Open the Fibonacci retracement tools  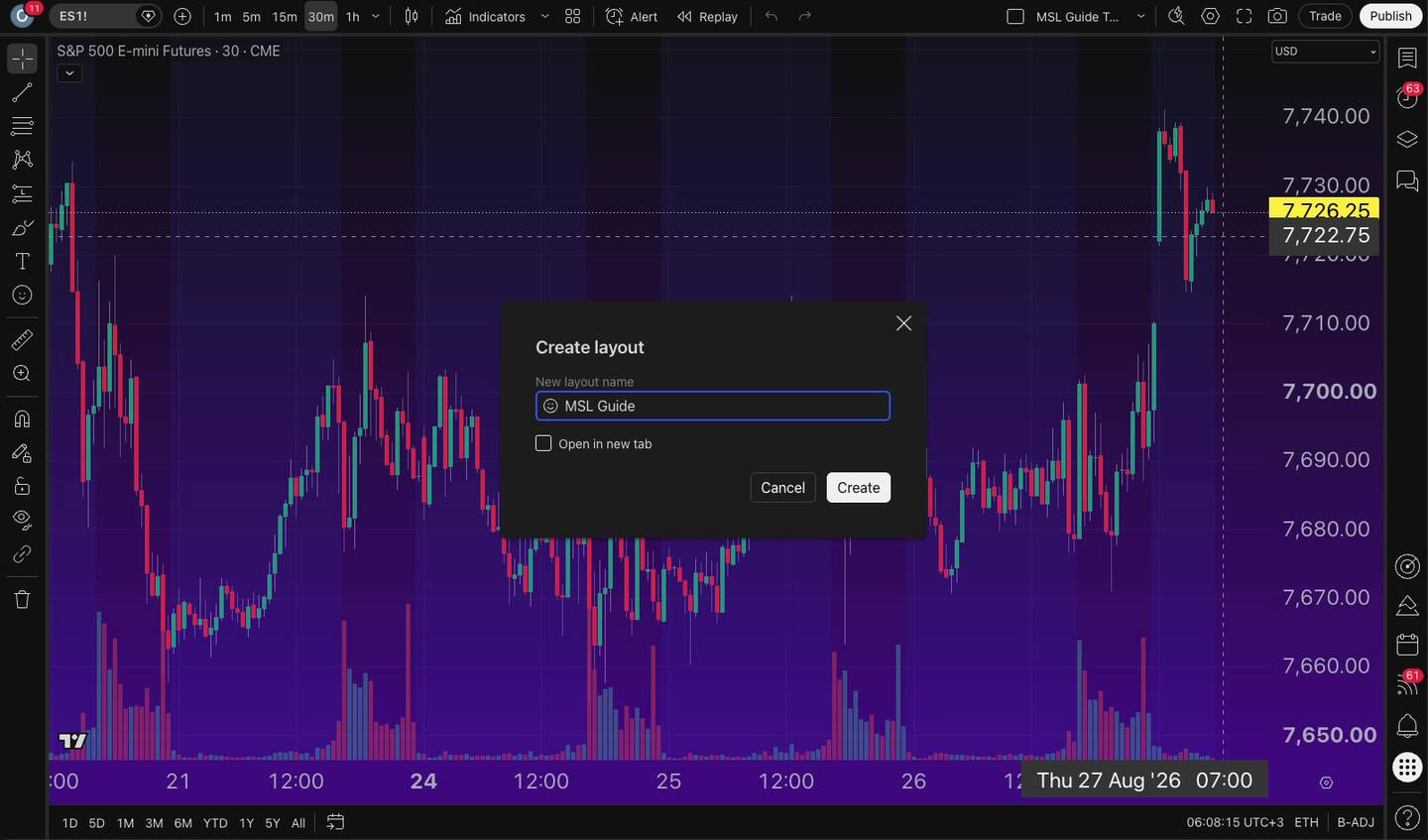coord(22,126)
